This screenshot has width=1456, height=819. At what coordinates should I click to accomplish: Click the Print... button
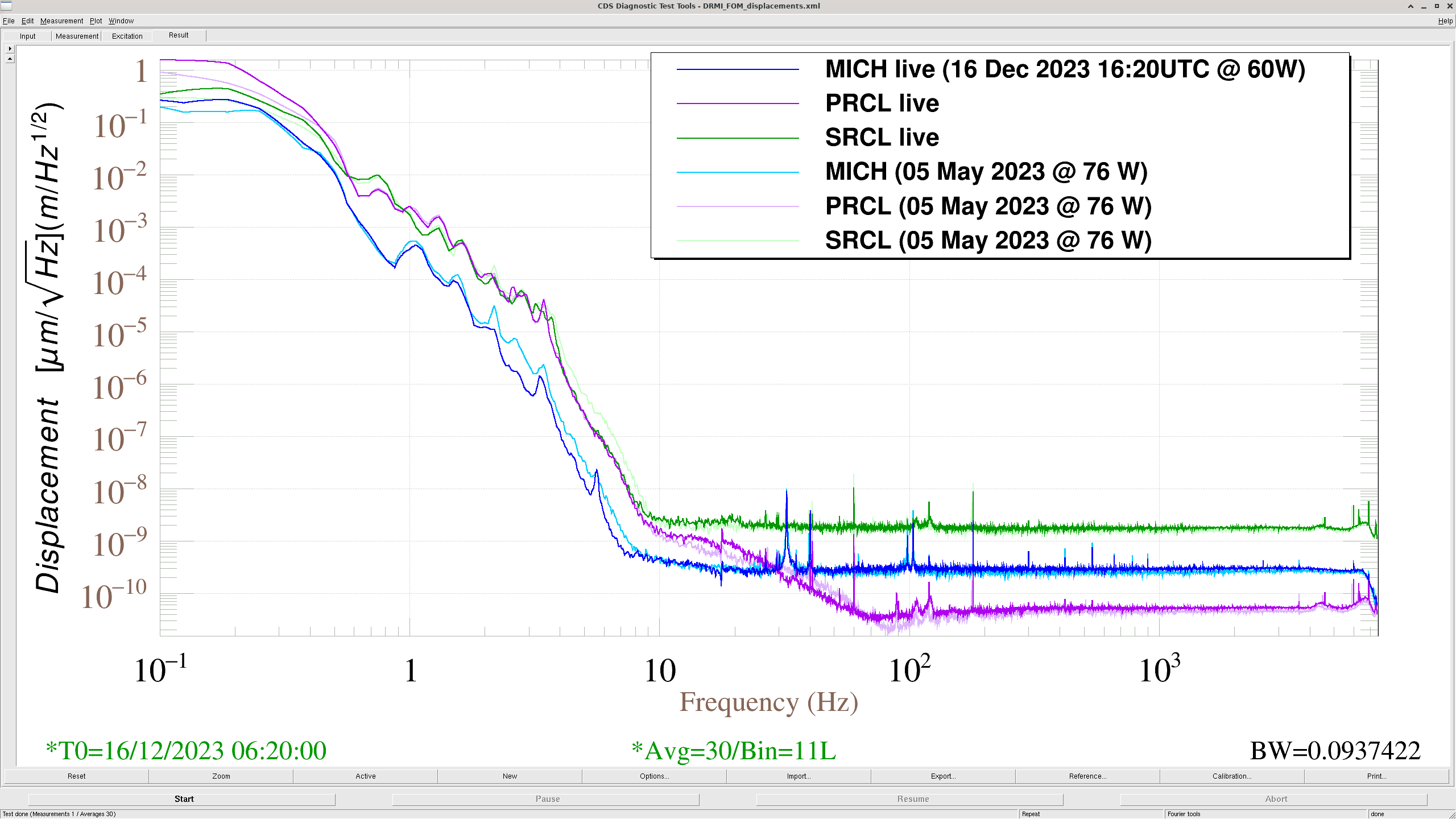click(1376, 776)
